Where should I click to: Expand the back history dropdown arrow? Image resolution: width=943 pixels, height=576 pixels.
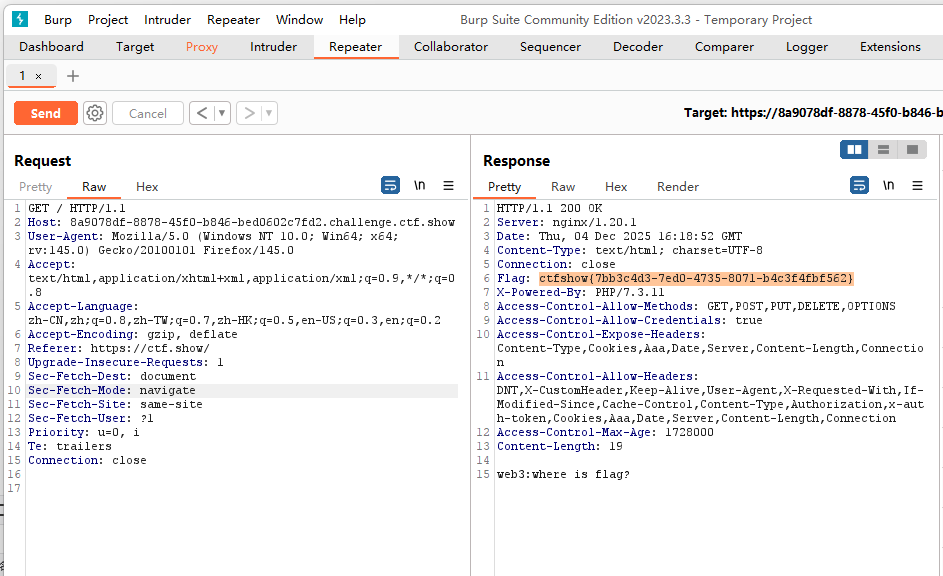pyautogui.click(x=222, y=114)
